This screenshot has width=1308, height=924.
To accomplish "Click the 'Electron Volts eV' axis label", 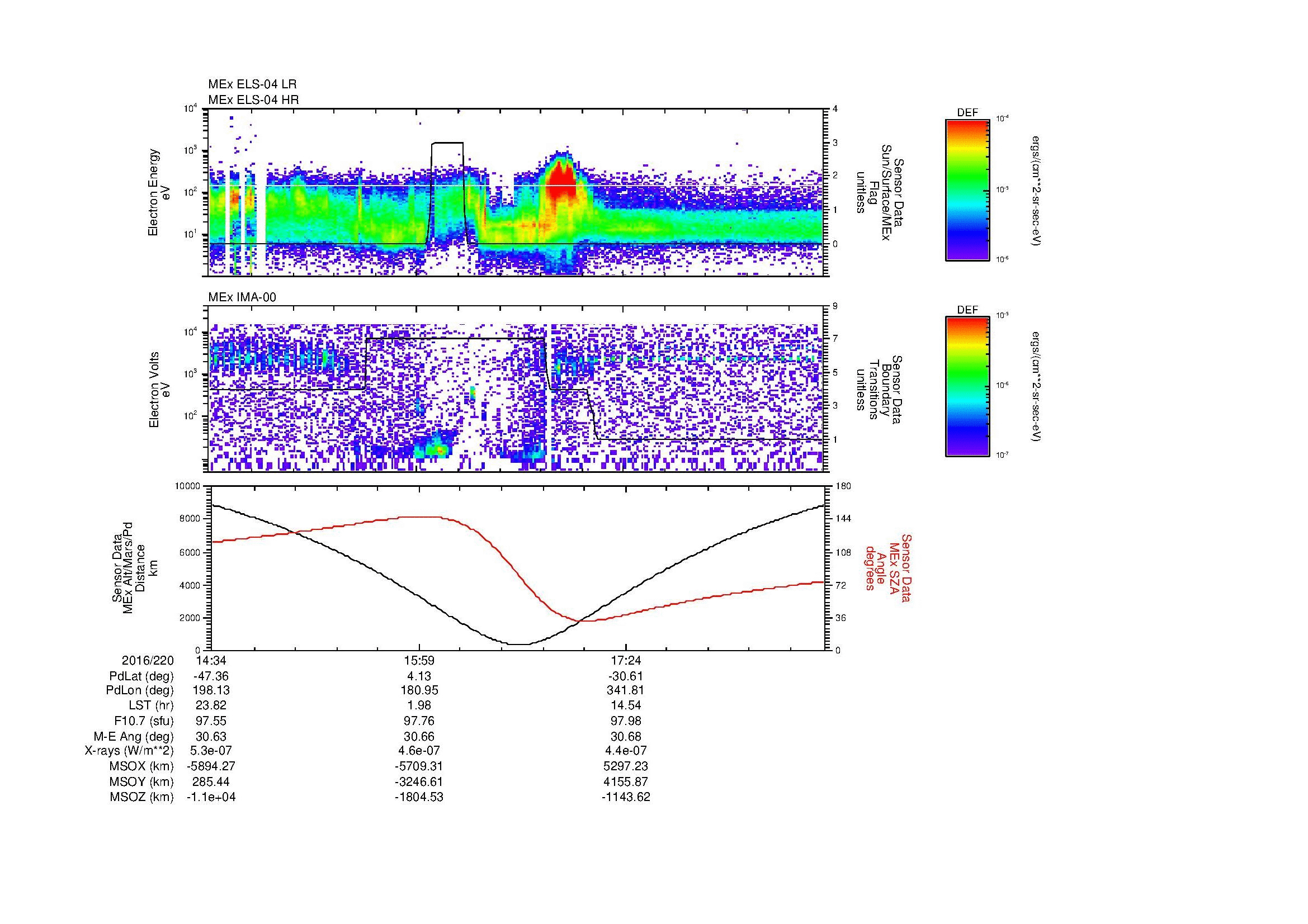I will click(159, 390).
